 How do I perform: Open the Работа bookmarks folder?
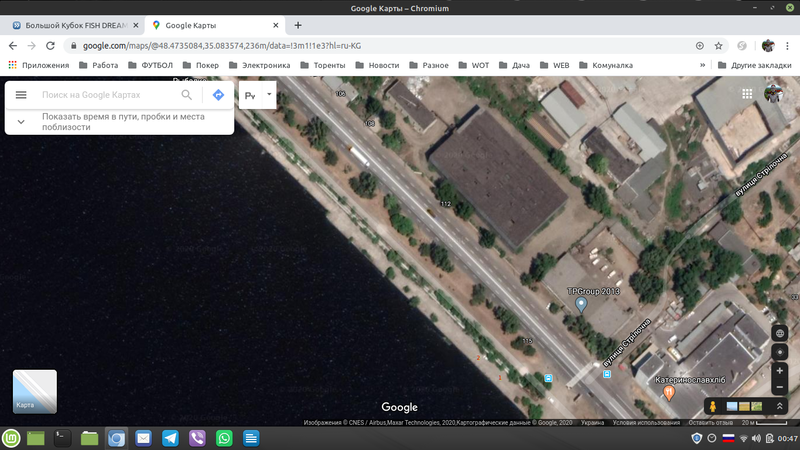click(x=99, y=65)
